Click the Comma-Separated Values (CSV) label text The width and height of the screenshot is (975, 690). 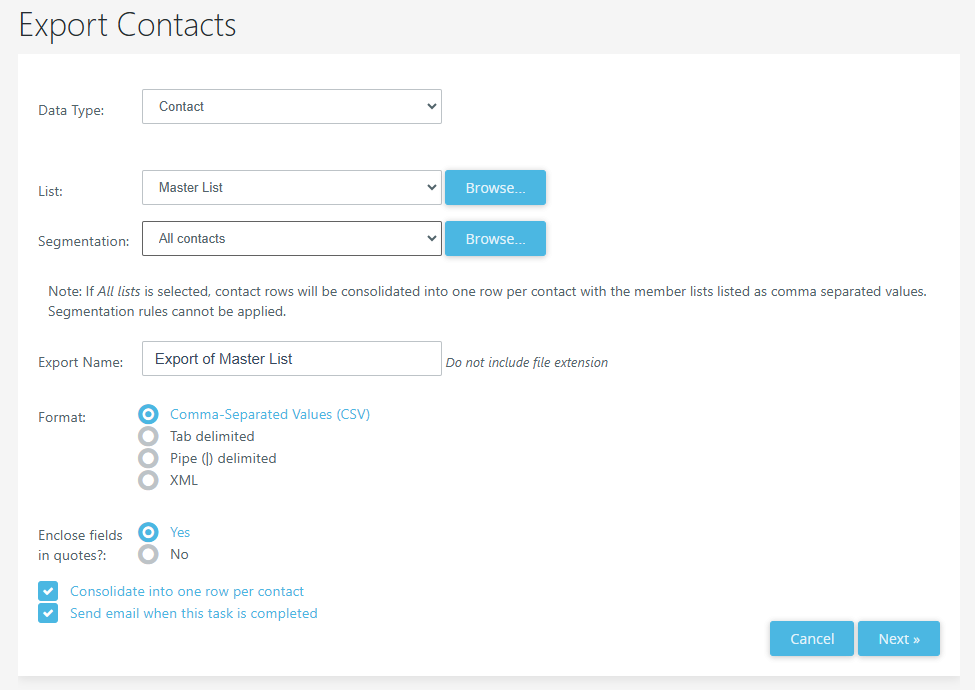click(270, 414)
